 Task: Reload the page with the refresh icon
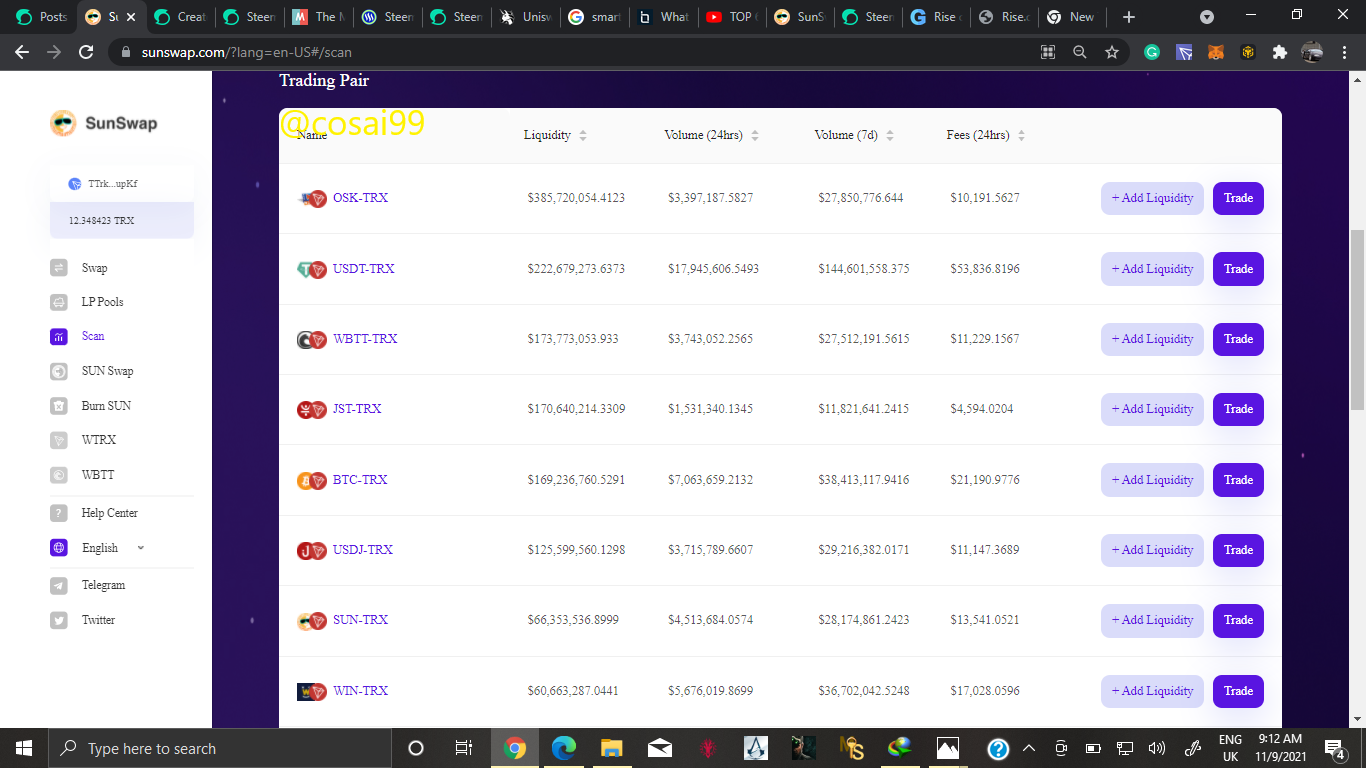coord(86,52)
